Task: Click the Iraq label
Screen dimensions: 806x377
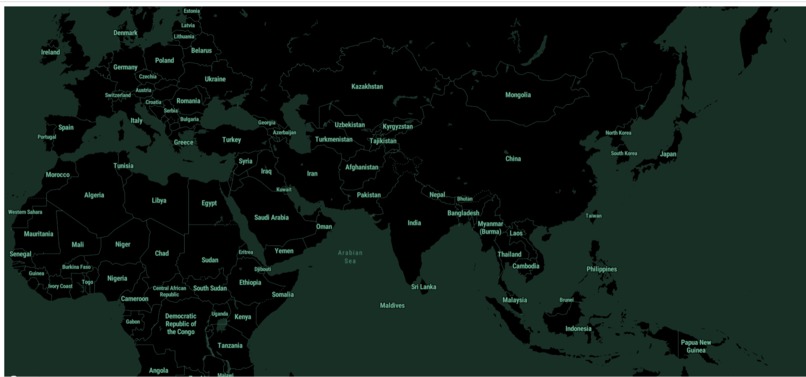Action: pyautogui.click(x=266, y=171)
